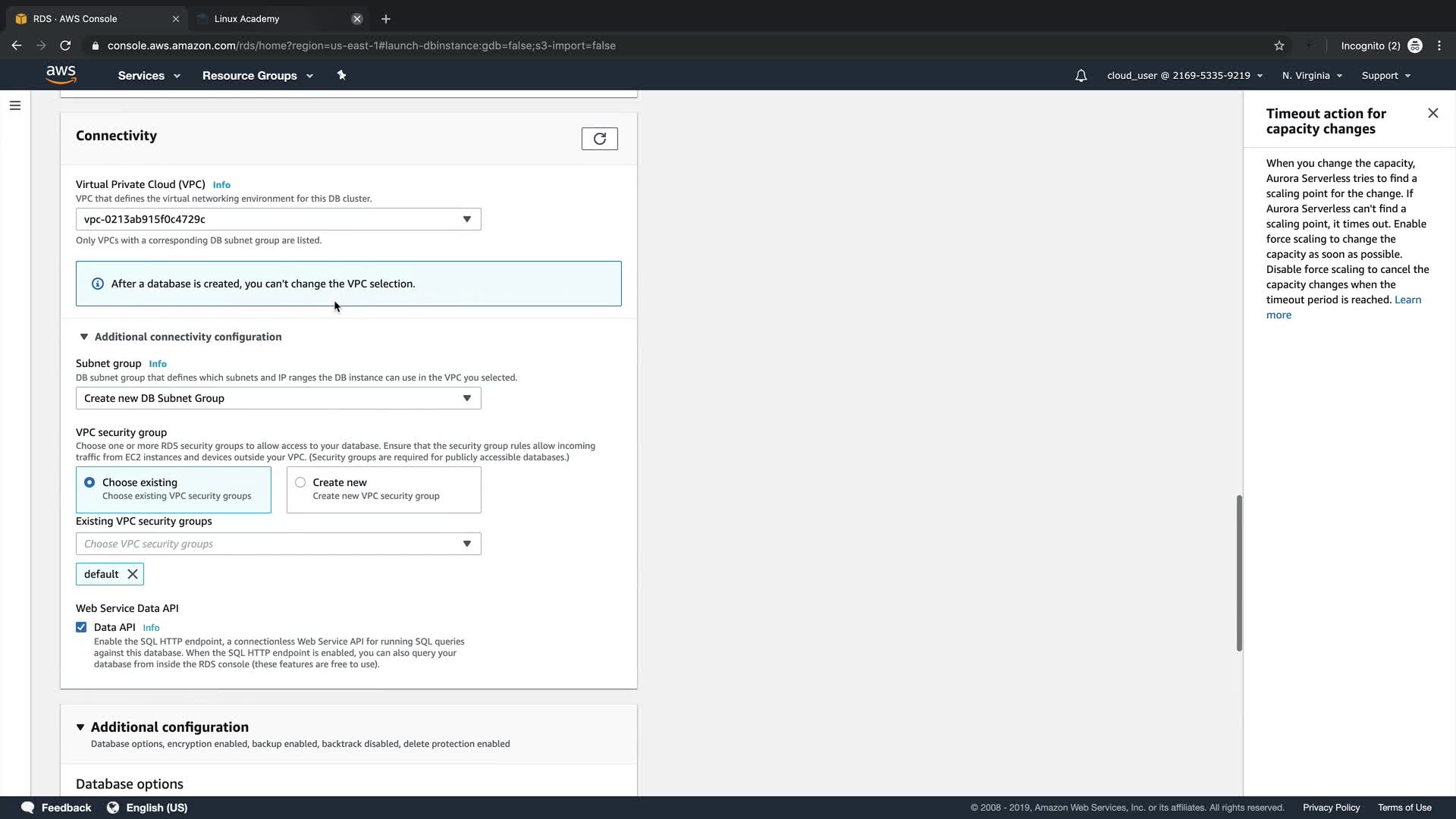Click the page vertical scrollbar thumb
This screenshot has height=819, width=1456.
click(1239, 573)
